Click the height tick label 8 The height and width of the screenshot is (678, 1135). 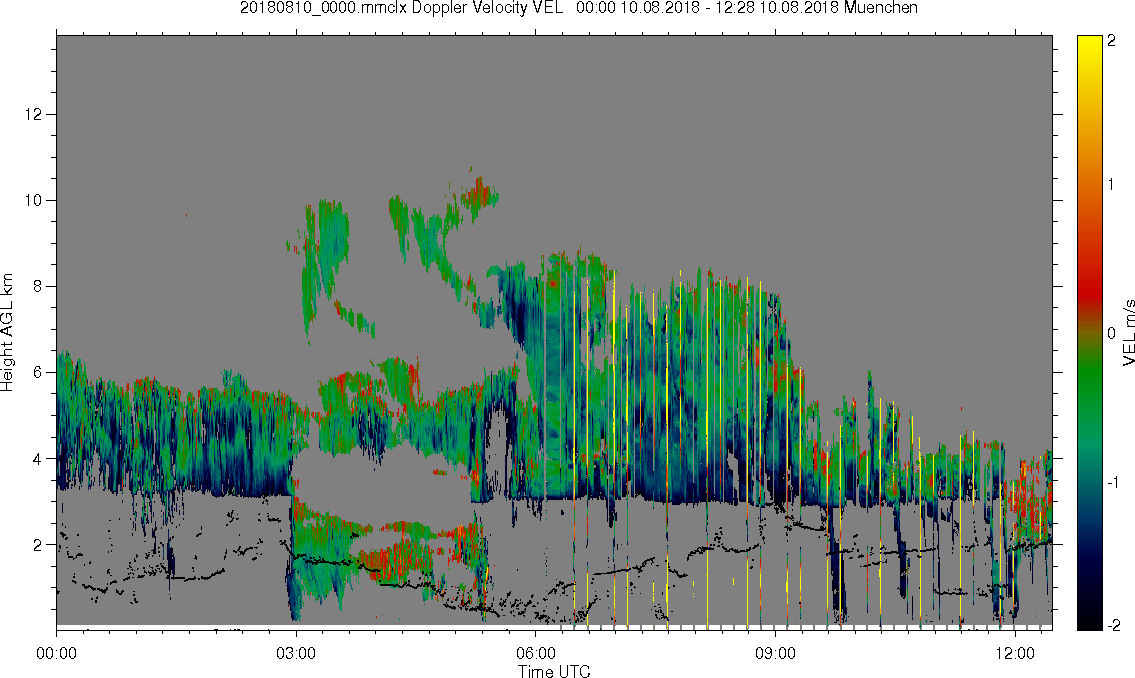[x=37, y=287]
